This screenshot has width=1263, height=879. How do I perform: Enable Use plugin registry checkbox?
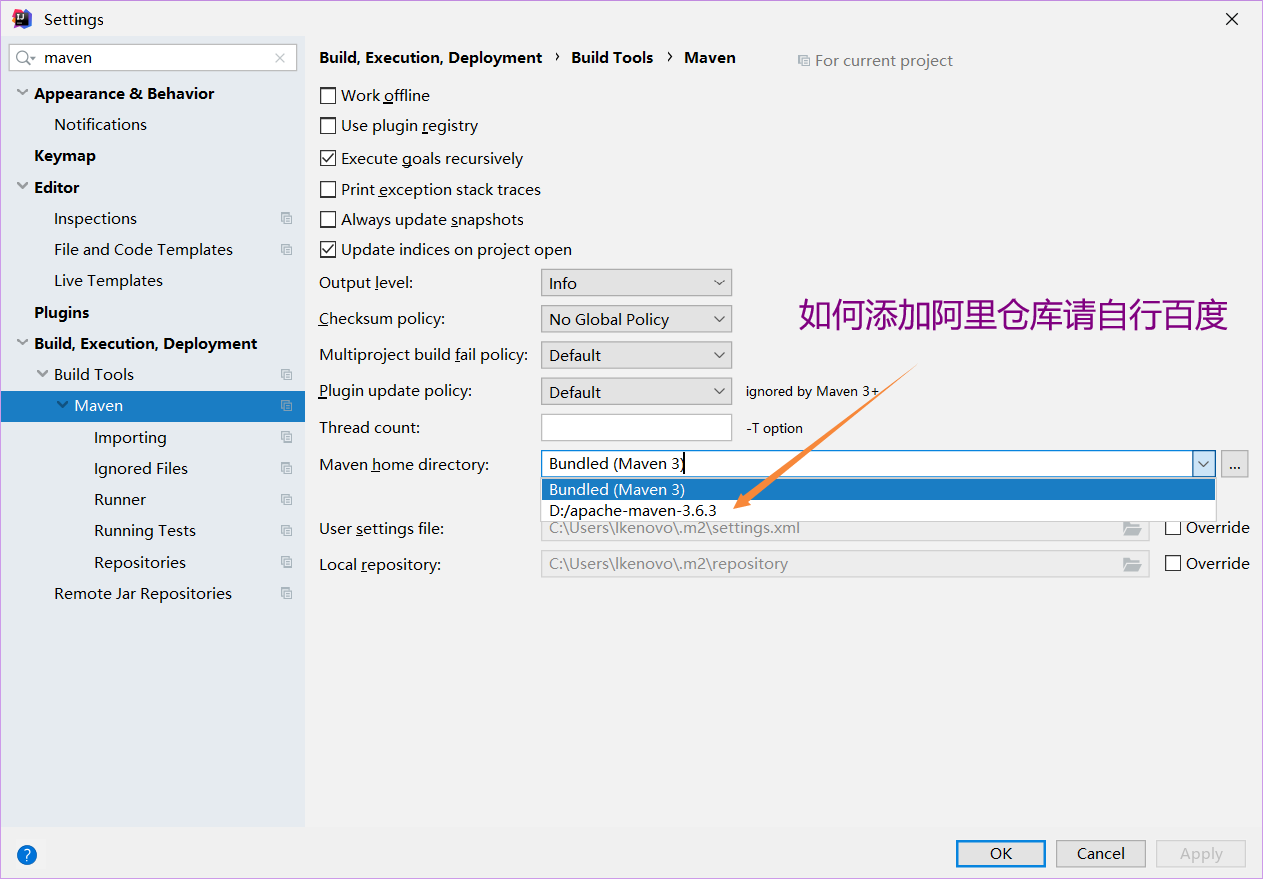[327, 126]
